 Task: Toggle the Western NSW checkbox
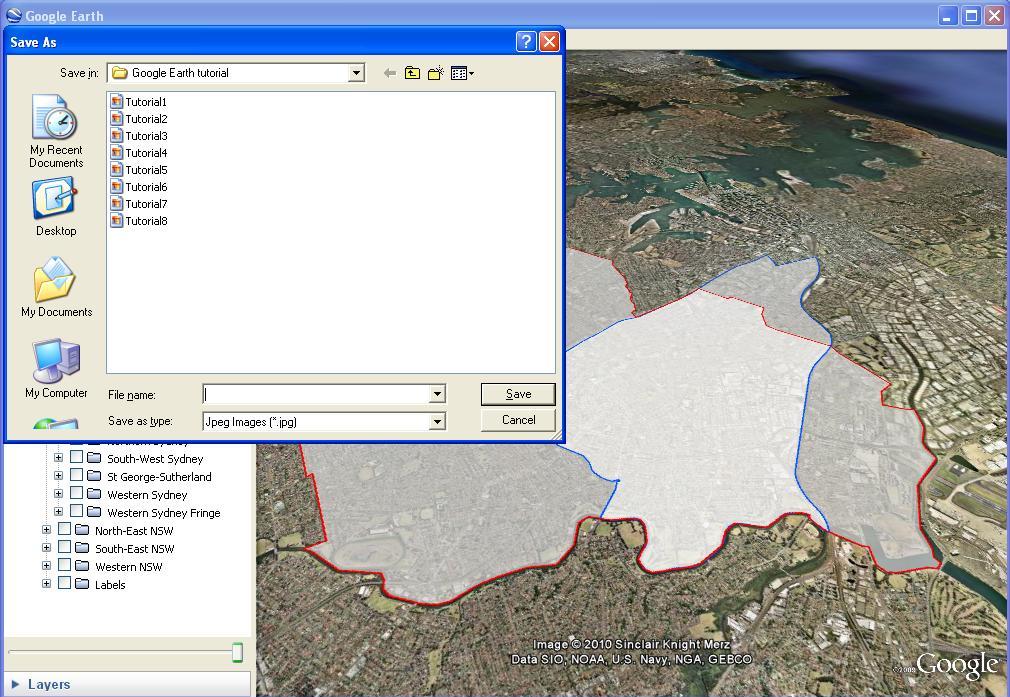64,566
